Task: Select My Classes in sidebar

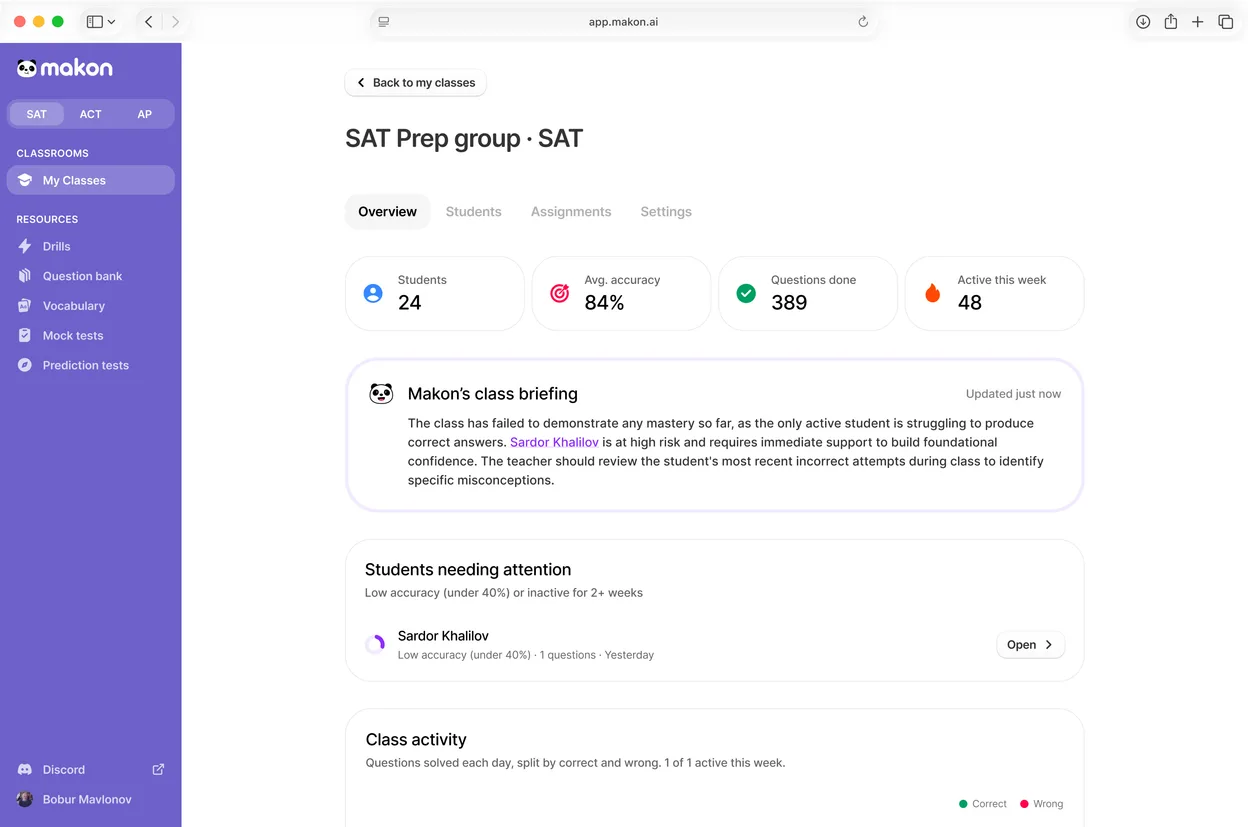Action: click(x=90, y=180)
